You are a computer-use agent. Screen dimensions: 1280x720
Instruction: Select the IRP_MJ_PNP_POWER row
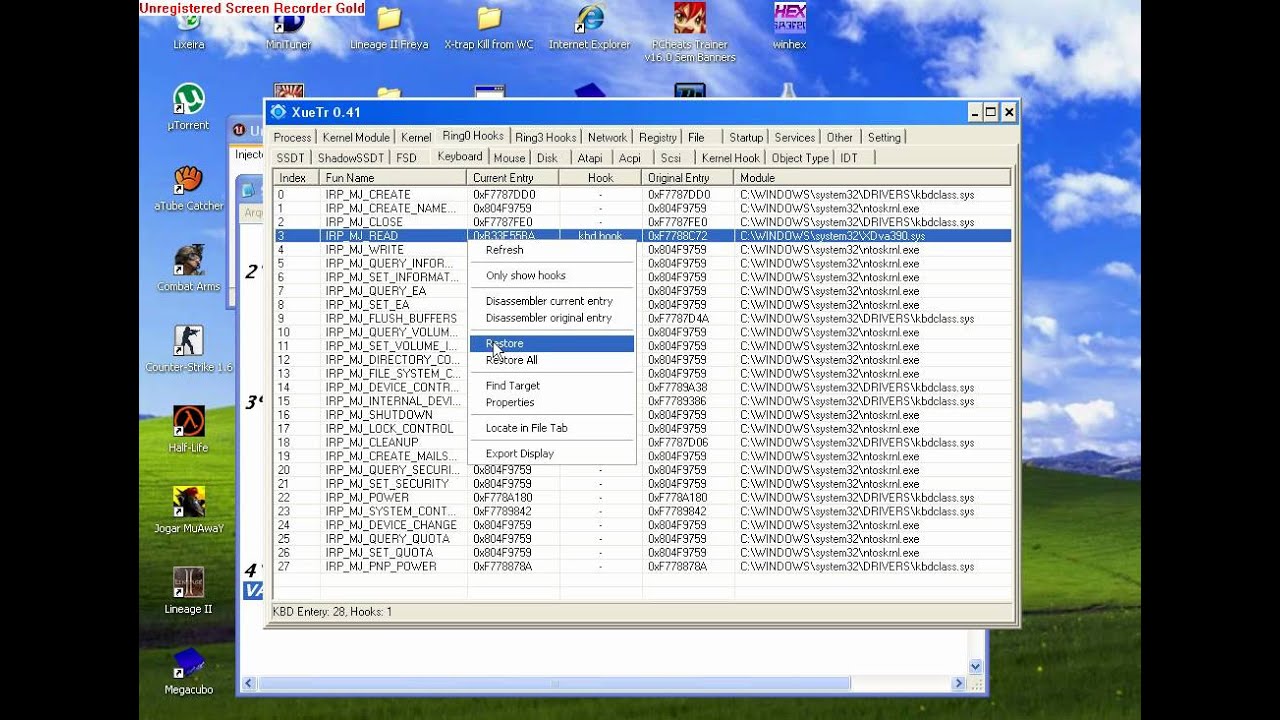coord(642,567)
